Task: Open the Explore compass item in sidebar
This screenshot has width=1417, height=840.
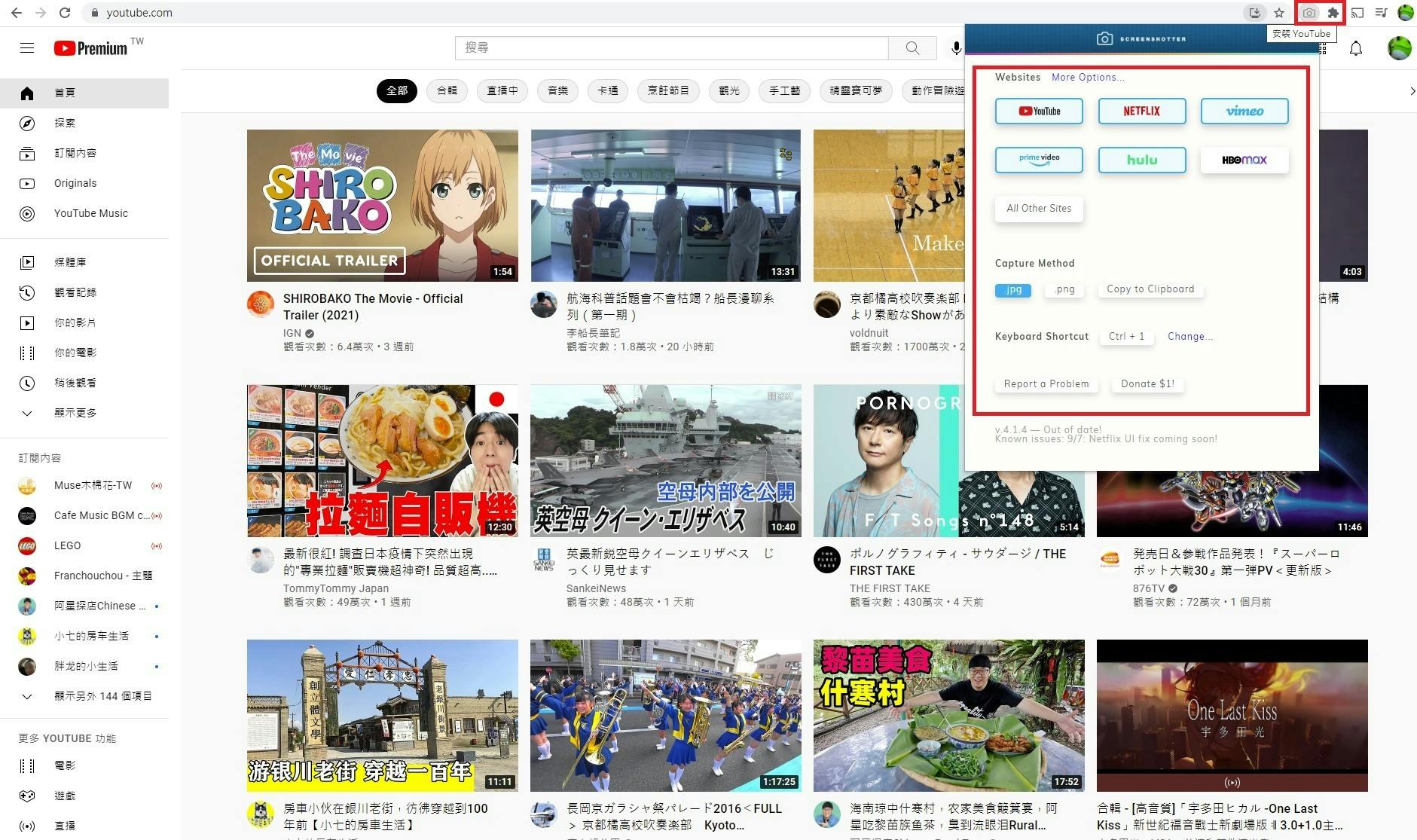Action: pyautogui.click(x=65, y=123)
